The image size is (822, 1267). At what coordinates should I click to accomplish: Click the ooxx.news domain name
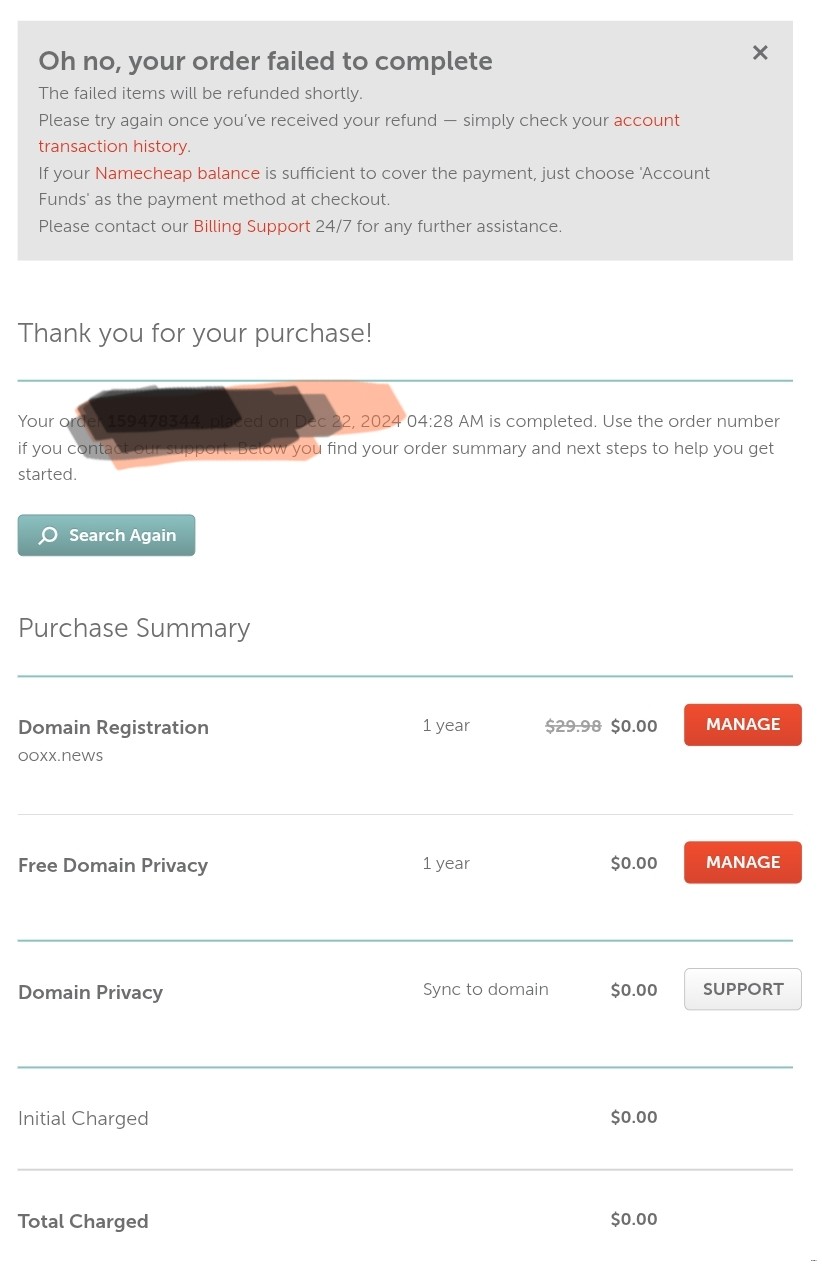[61, 756]
